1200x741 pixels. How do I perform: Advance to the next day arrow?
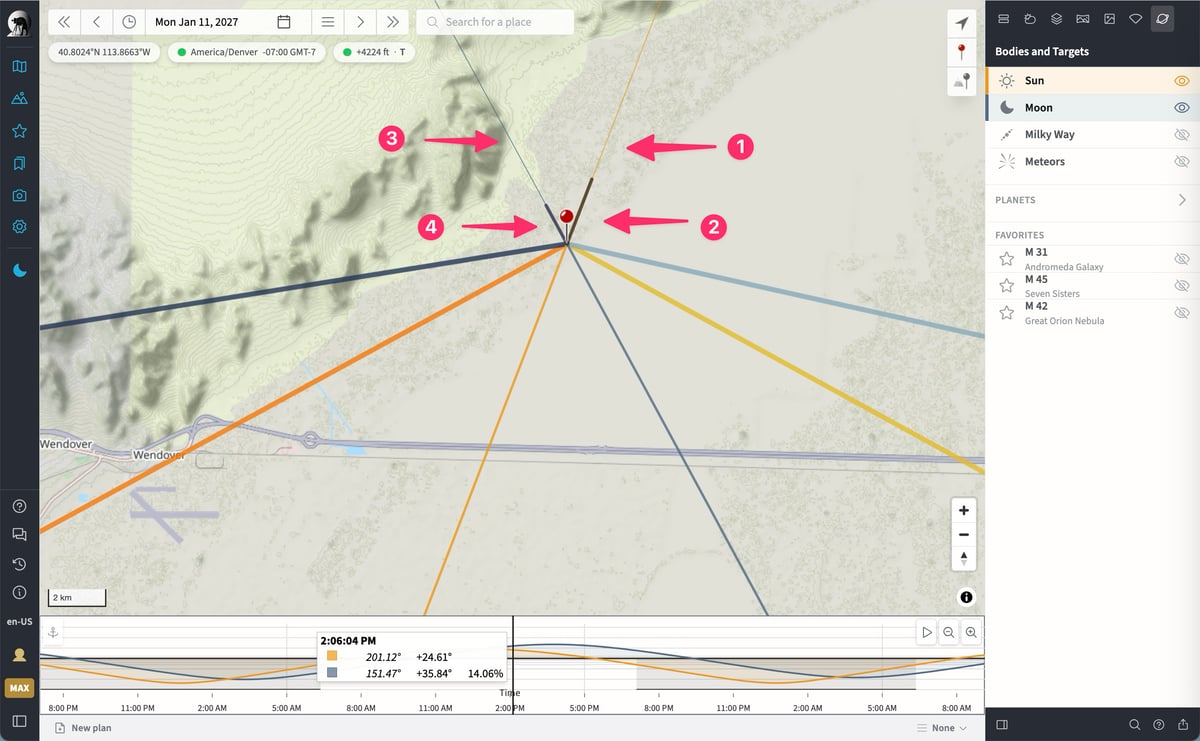360,22
